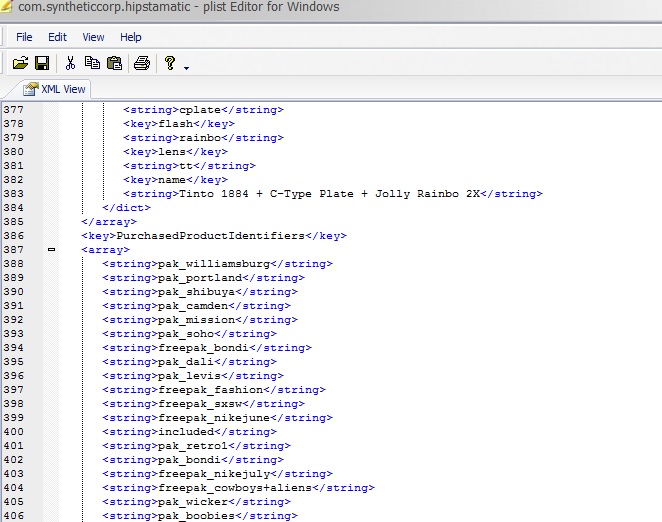Click the app icon in the title bar

point(6,6)
